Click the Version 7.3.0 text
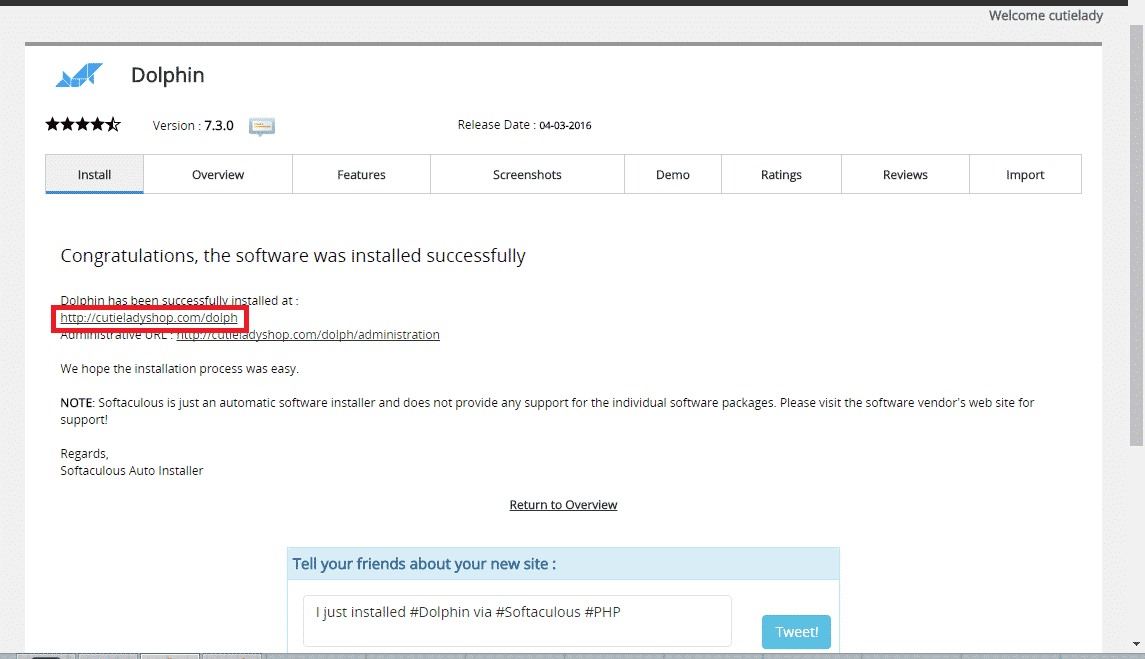 [193, 126]
